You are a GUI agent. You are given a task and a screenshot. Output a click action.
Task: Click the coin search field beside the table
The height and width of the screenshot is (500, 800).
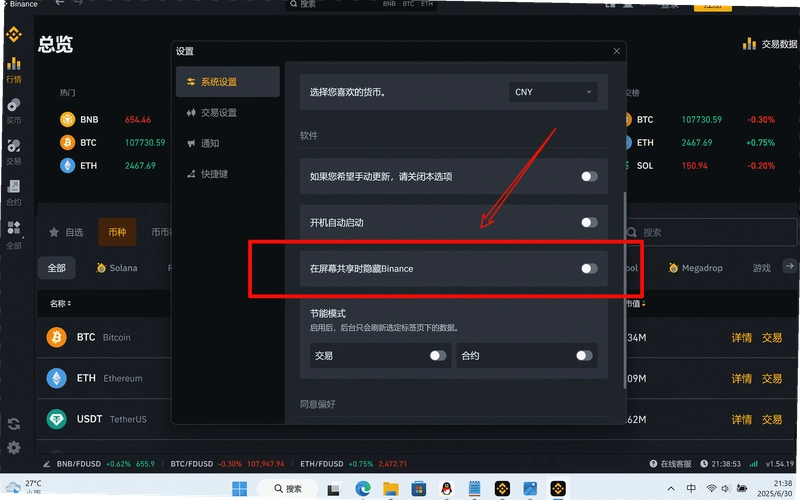[x=711, y=232]
